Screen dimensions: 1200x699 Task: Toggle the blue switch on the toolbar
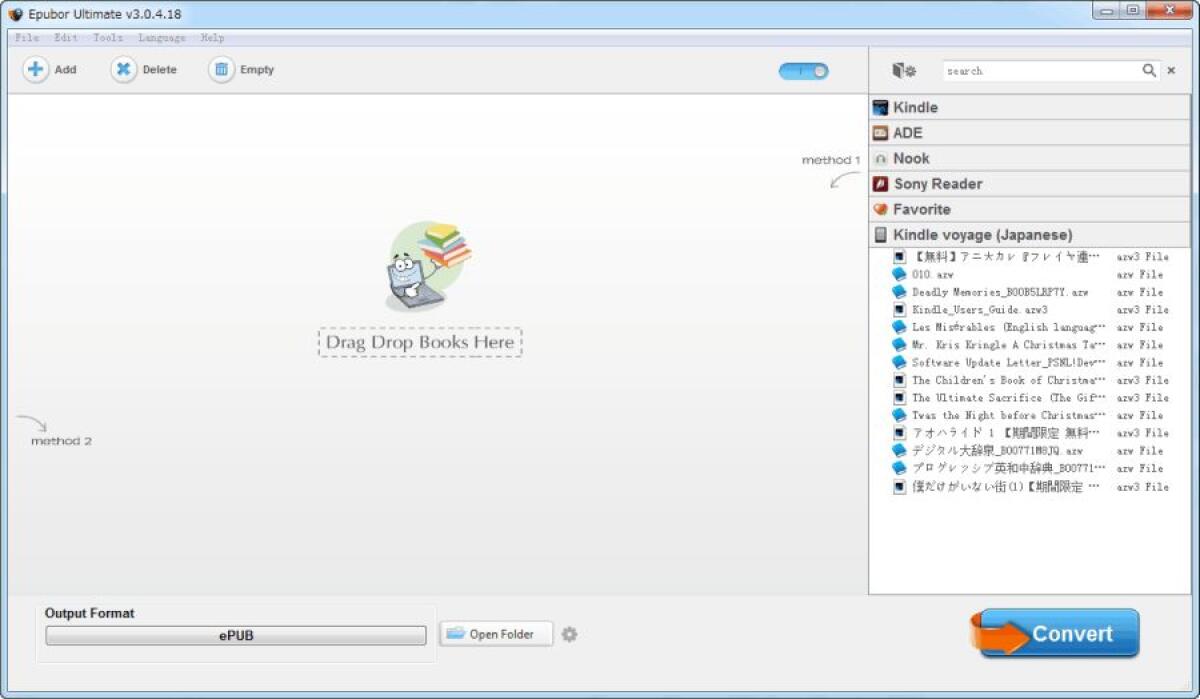coord(802,70)
